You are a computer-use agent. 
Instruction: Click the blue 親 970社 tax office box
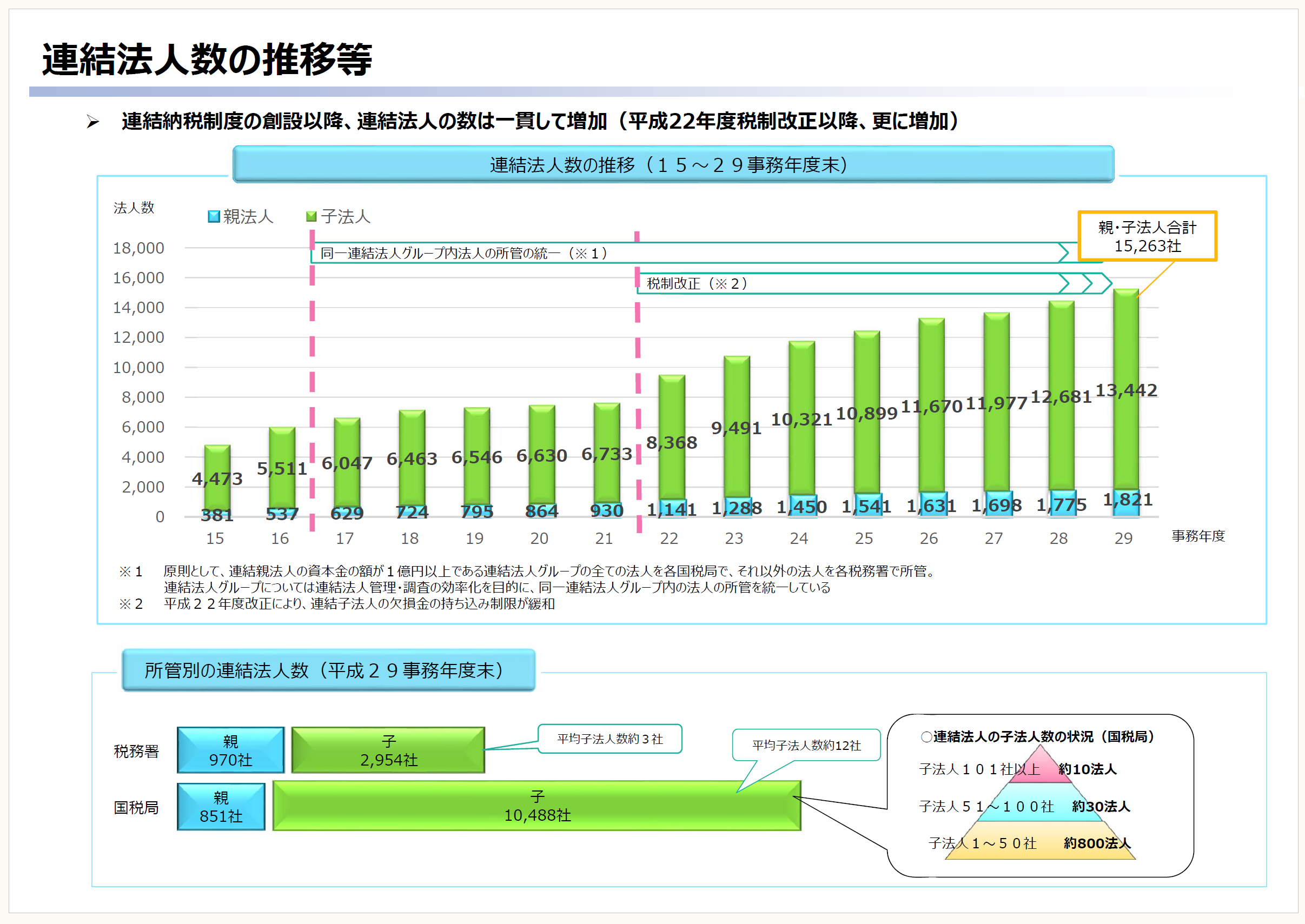230,750
